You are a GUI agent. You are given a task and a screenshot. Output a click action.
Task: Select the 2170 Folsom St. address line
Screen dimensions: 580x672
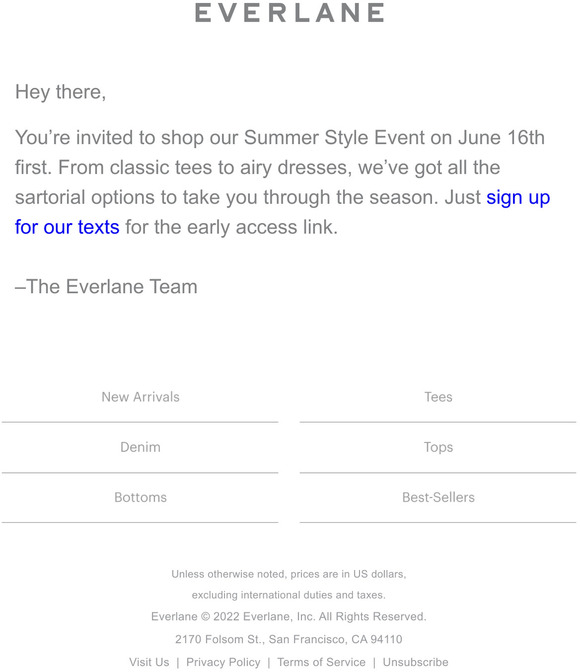[x=288, y=639]
